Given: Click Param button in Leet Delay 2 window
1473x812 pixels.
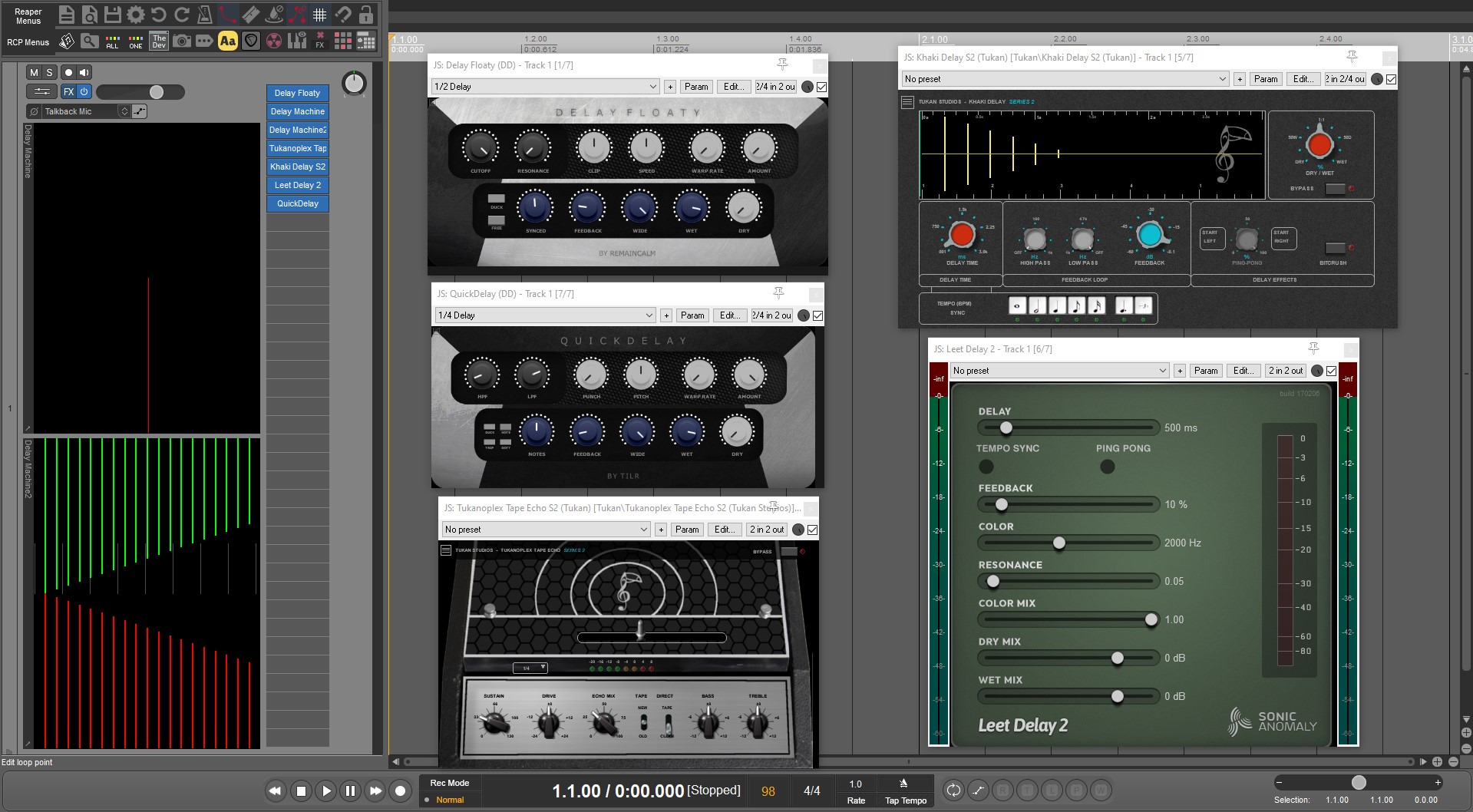Looking at the screenshot, I should 1206,371.
